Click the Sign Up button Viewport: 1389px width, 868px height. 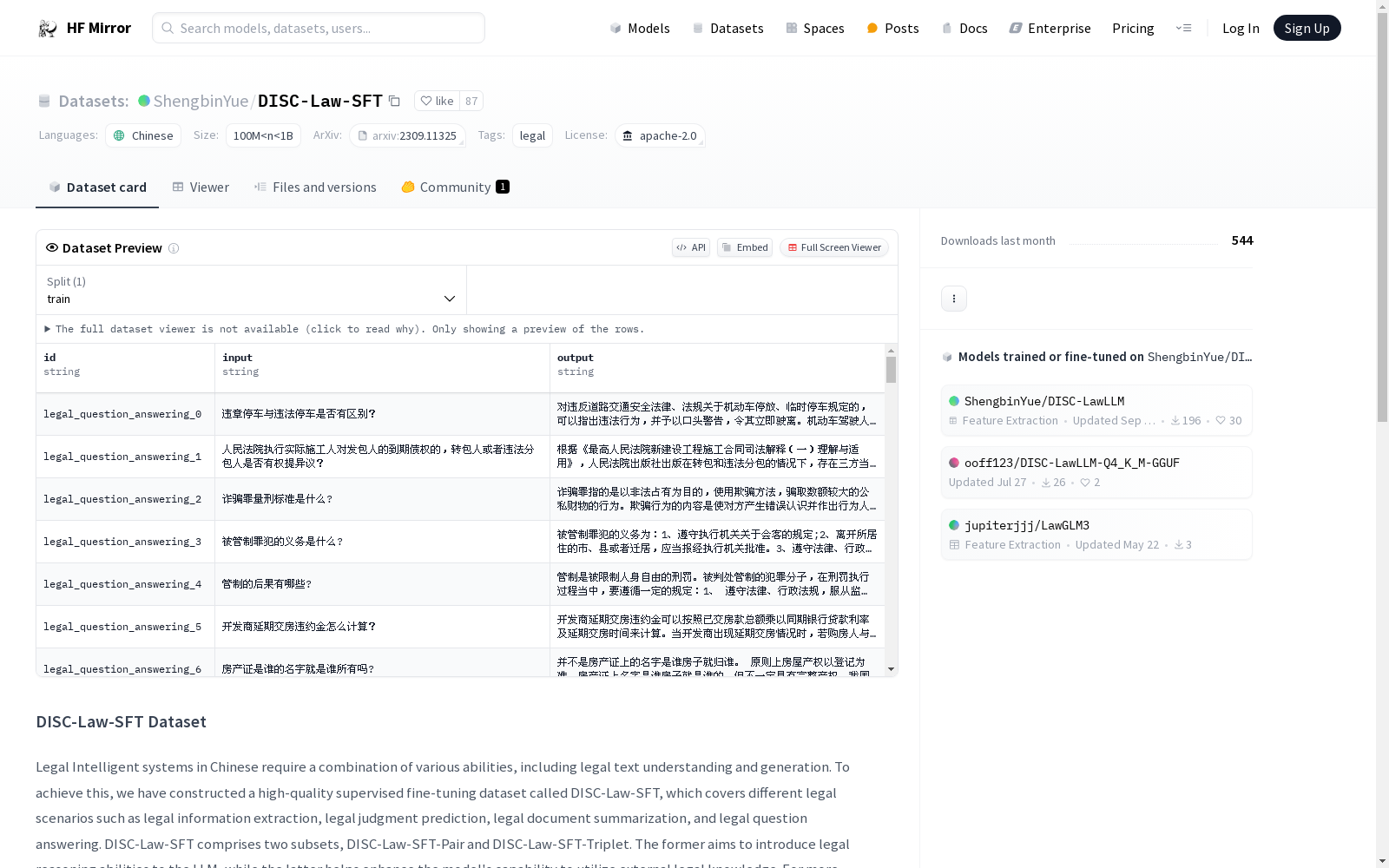(x=1307, y=28)
